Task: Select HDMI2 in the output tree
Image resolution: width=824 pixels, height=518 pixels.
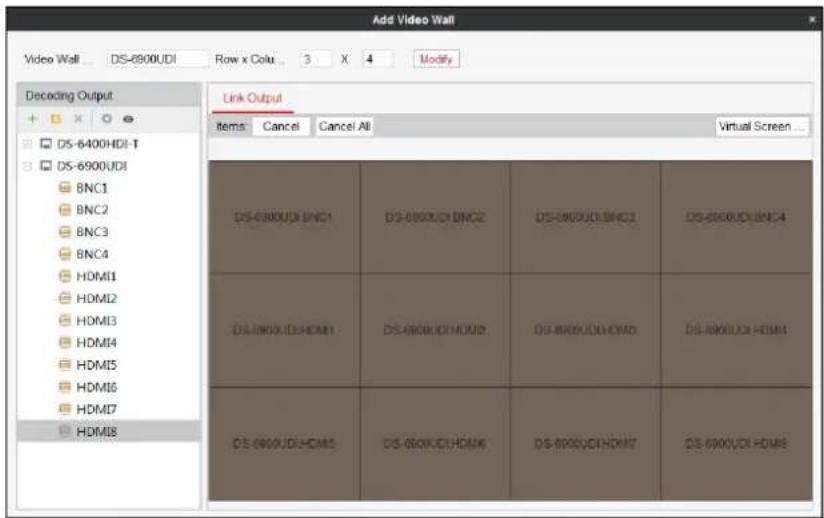Action: pyautogui.click(x=97, y=298)
